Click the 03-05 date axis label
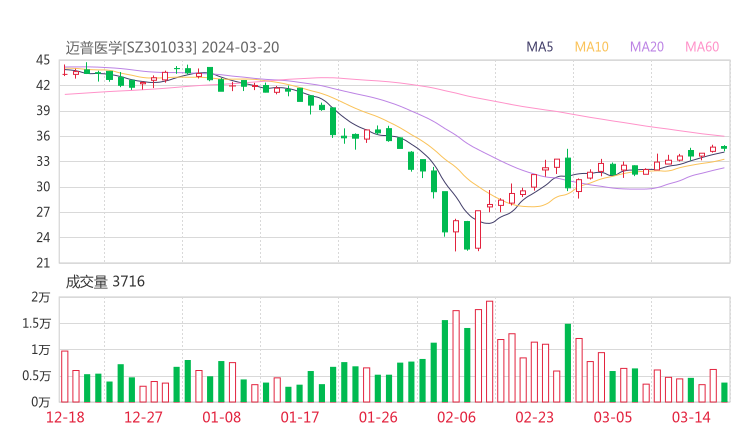 tap(613, 417)
